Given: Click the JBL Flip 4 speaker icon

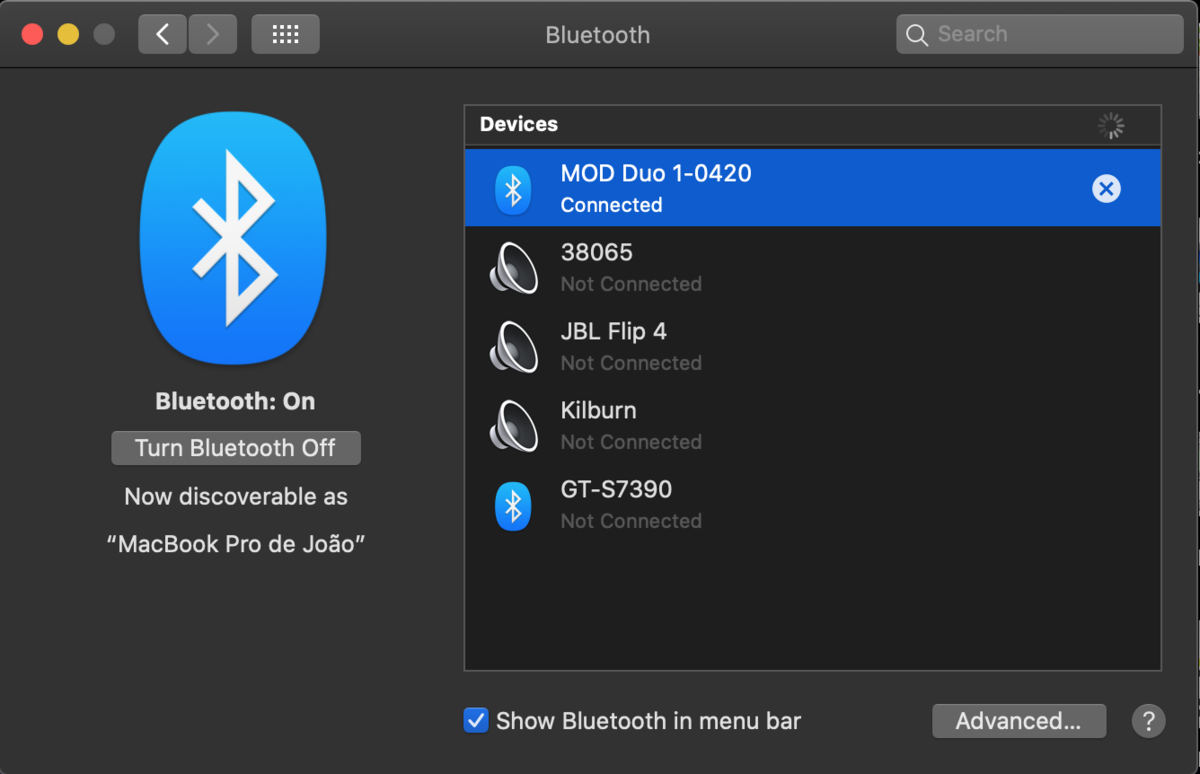Looking at the screenshot, I should [513, 347].
